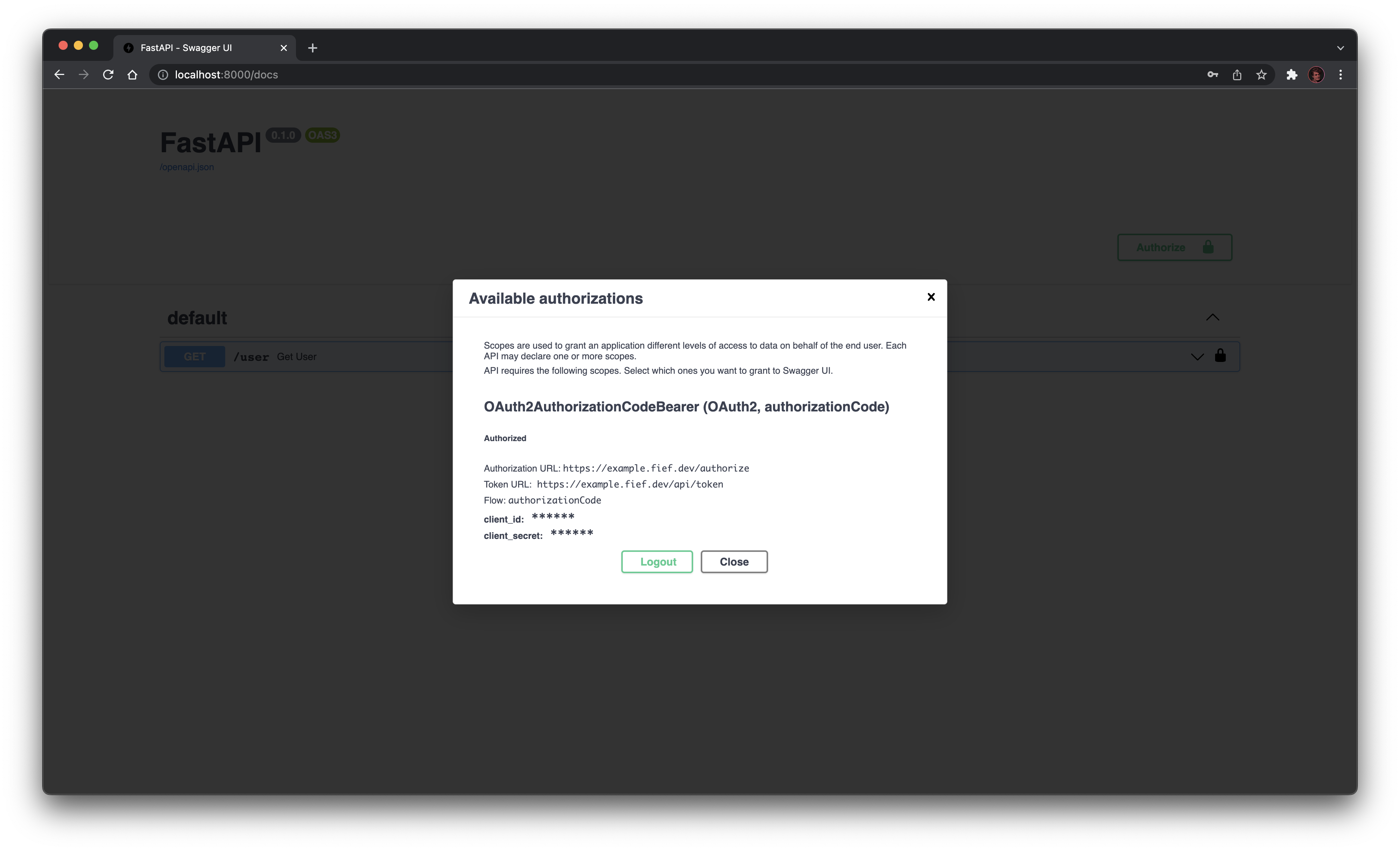Click the home icon next to address bar
This screenshot has height=851, width=1400.
click(132, 75)
